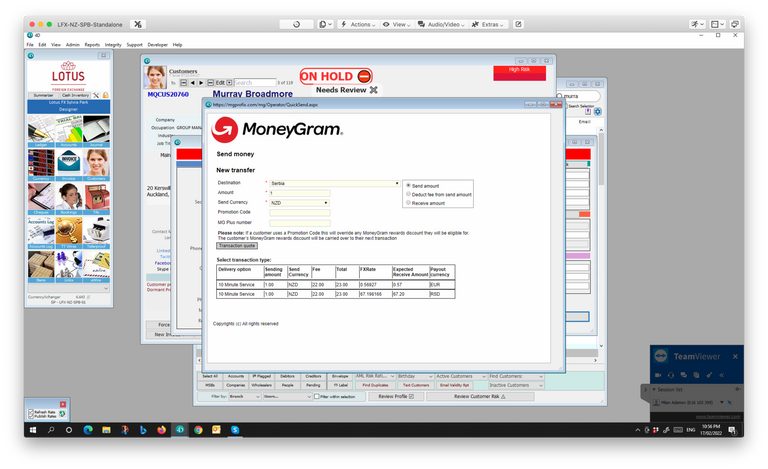
Task: Click the High Risk red indicator
Action: [519, 73]
